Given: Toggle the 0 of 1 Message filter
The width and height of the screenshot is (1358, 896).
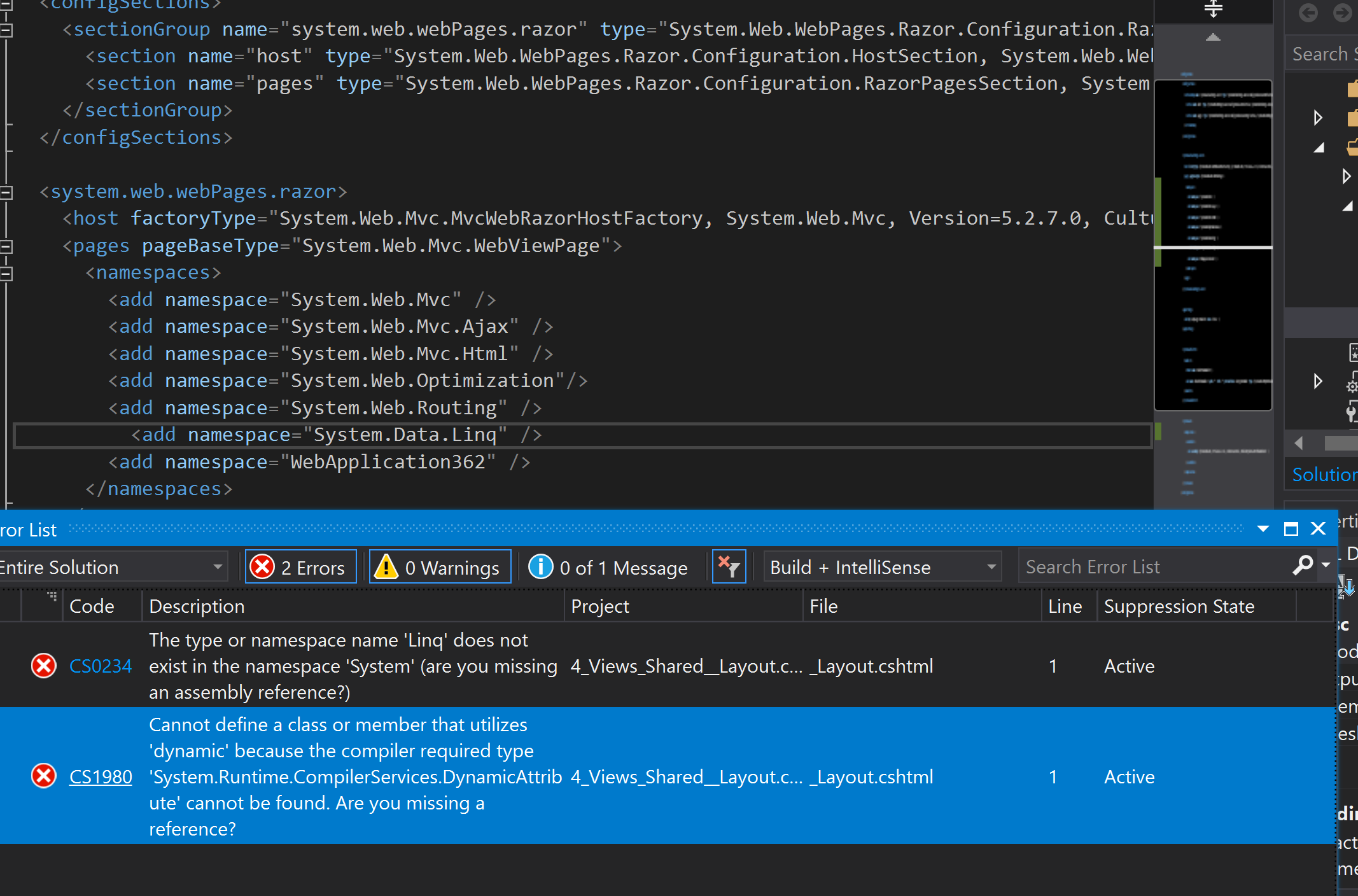Looking at the screenshot, I should coord(609,567).
